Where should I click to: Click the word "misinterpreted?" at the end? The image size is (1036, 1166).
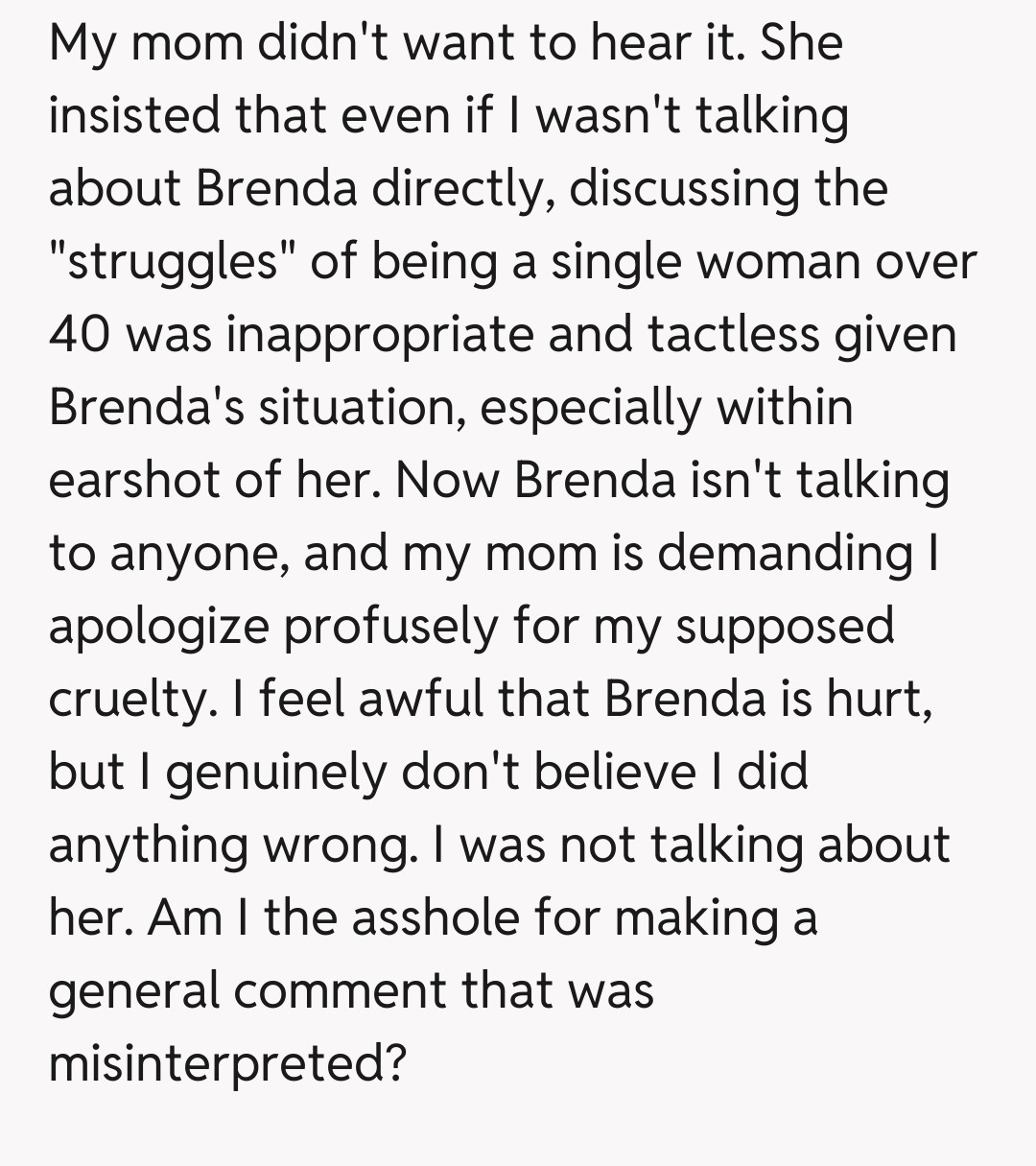click(x=227, y=1063)
